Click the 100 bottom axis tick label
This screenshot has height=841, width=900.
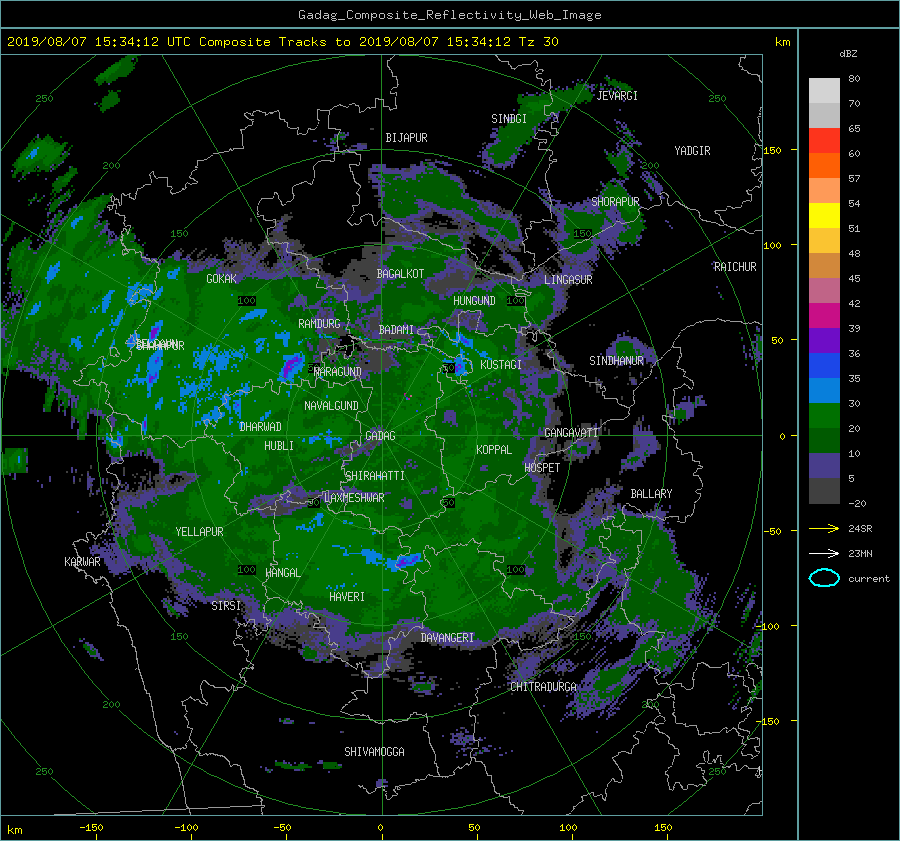(x=568, y=827)
